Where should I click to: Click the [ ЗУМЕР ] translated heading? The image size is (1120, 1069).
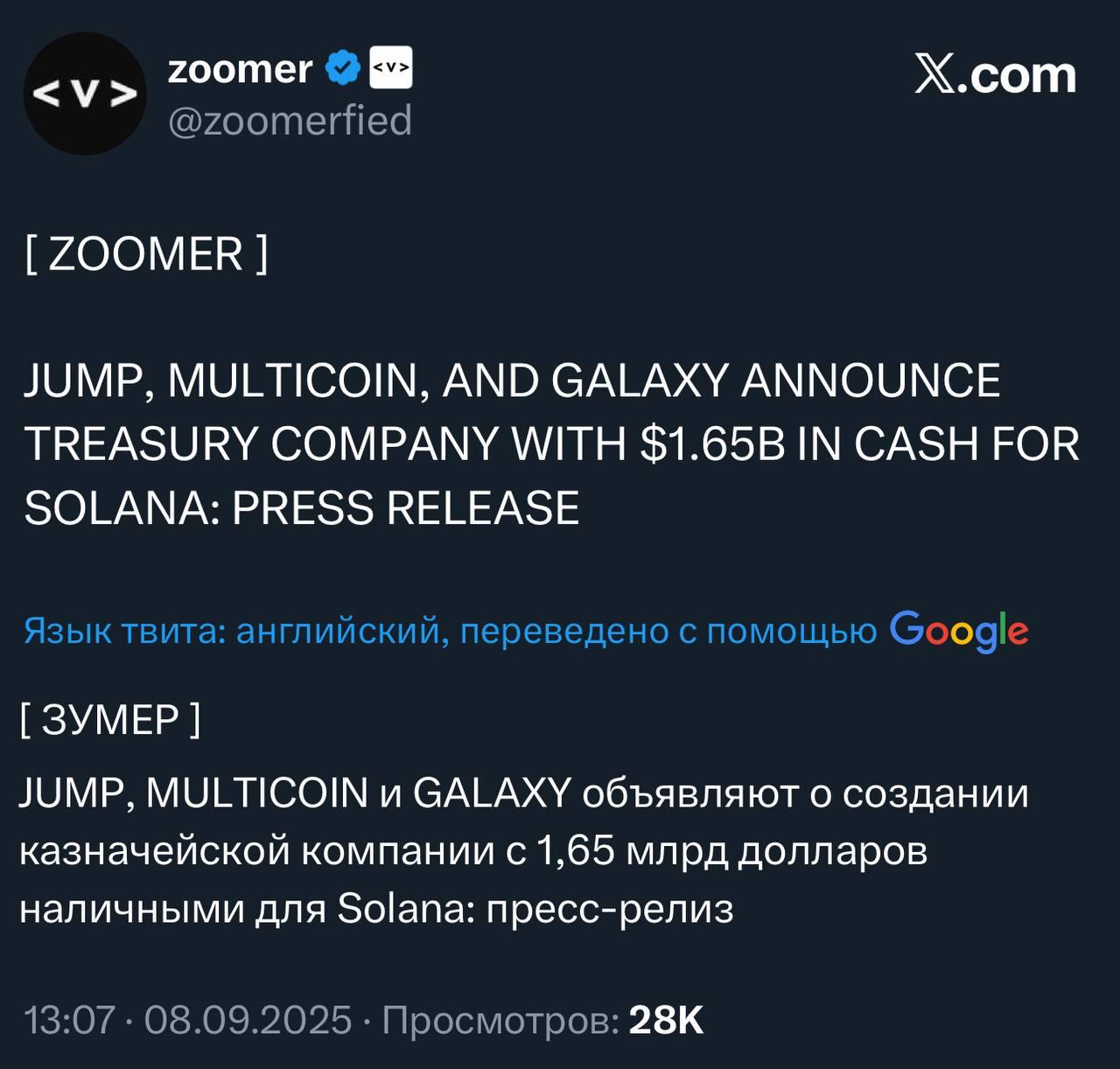click(x=110, y=720)
